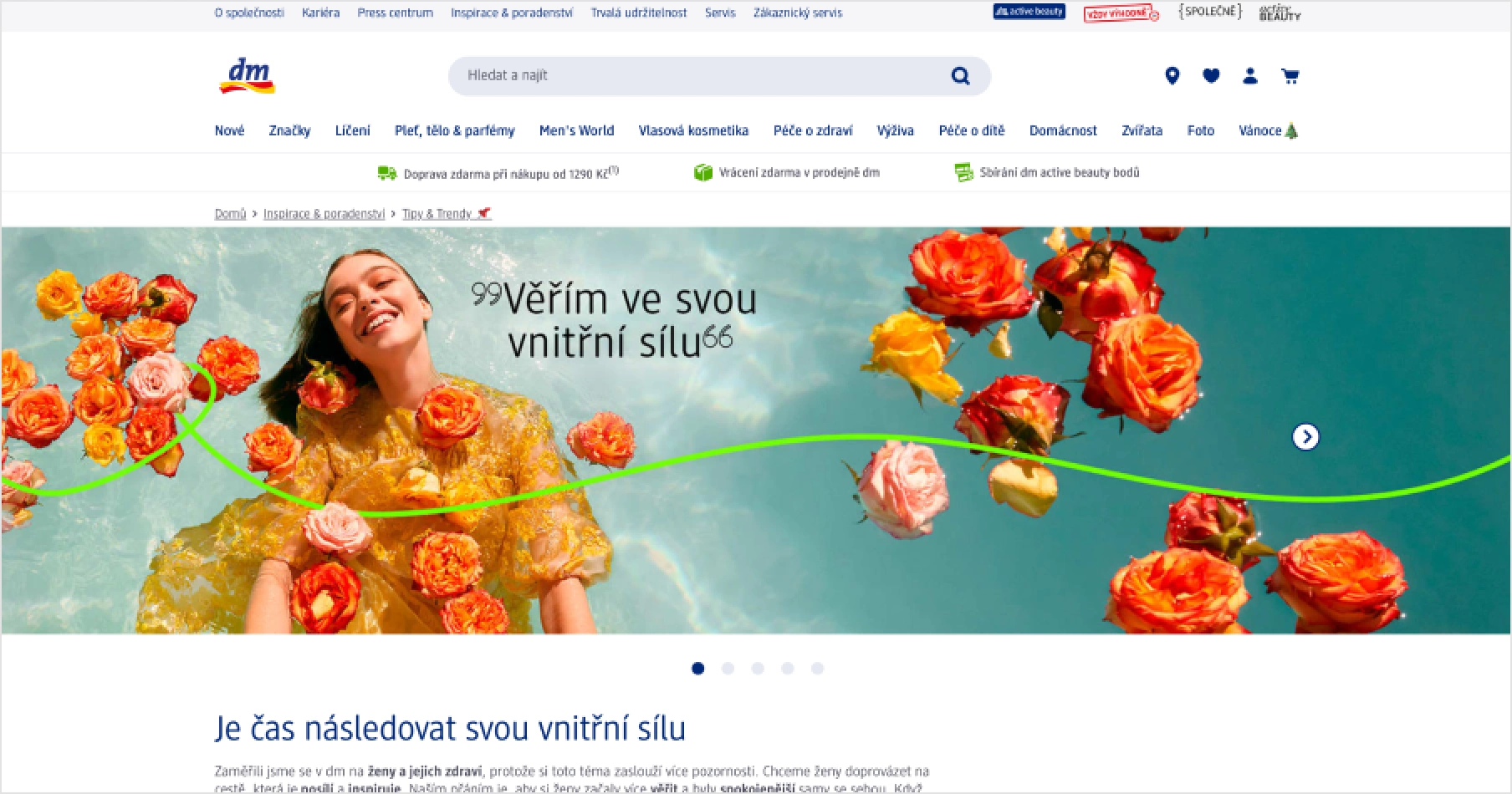Advance carousel with the next arrow
The image size is (1512, 794).
pyautogui.click(x=1305, y=436)
